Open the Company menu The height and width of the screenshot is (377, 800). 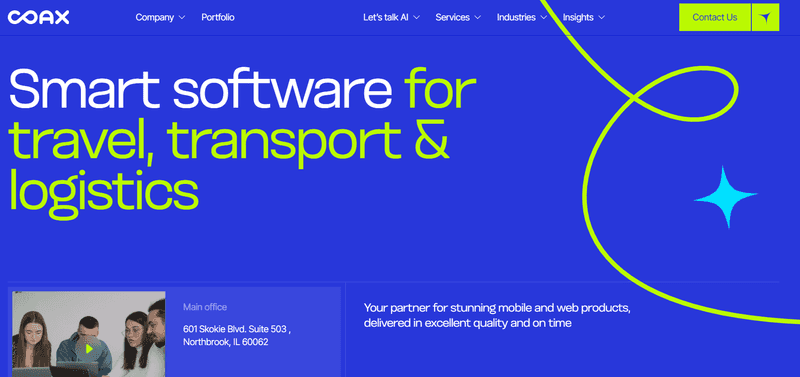click(155, 17)
